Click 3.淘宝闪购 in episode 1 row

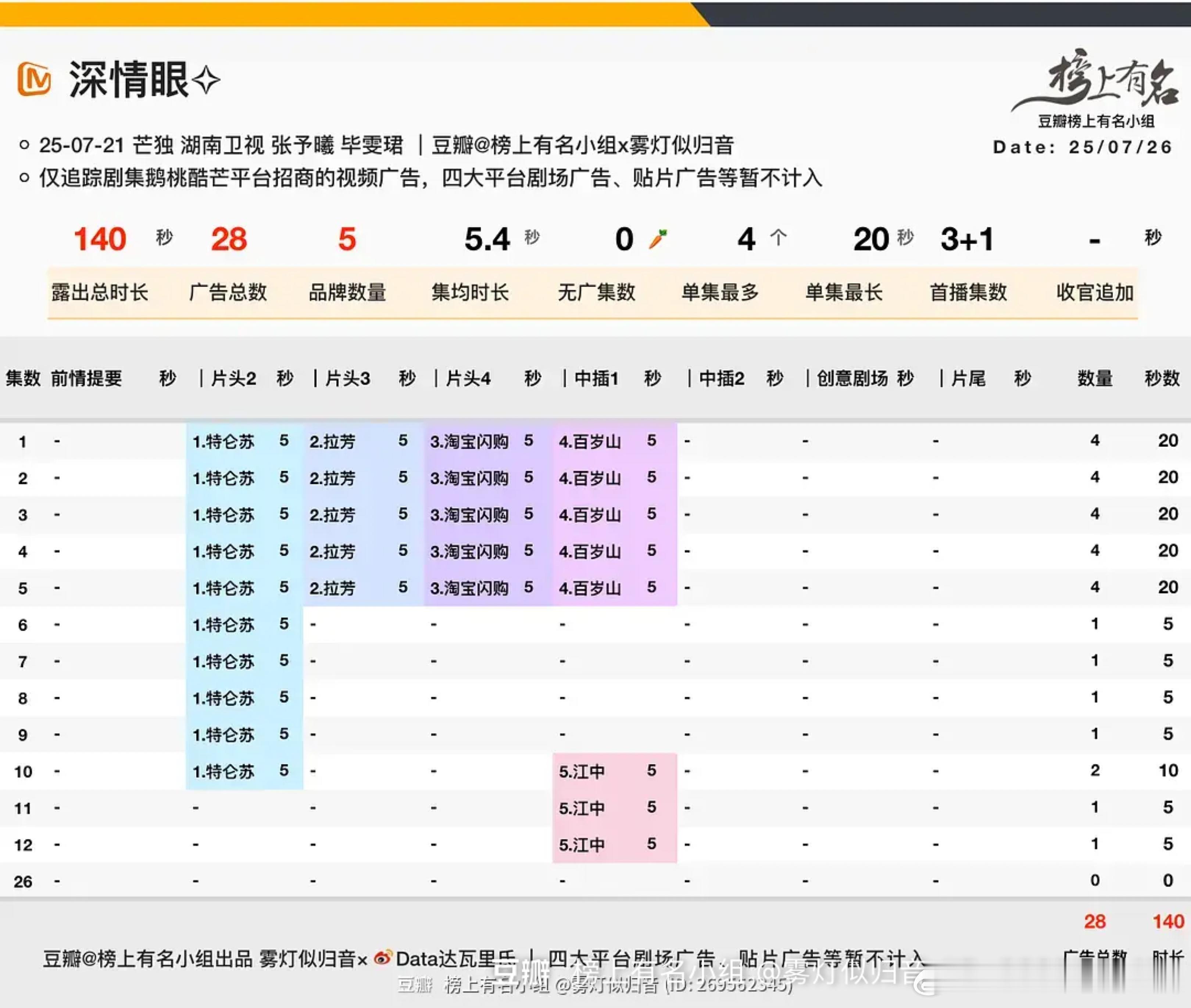469,441
